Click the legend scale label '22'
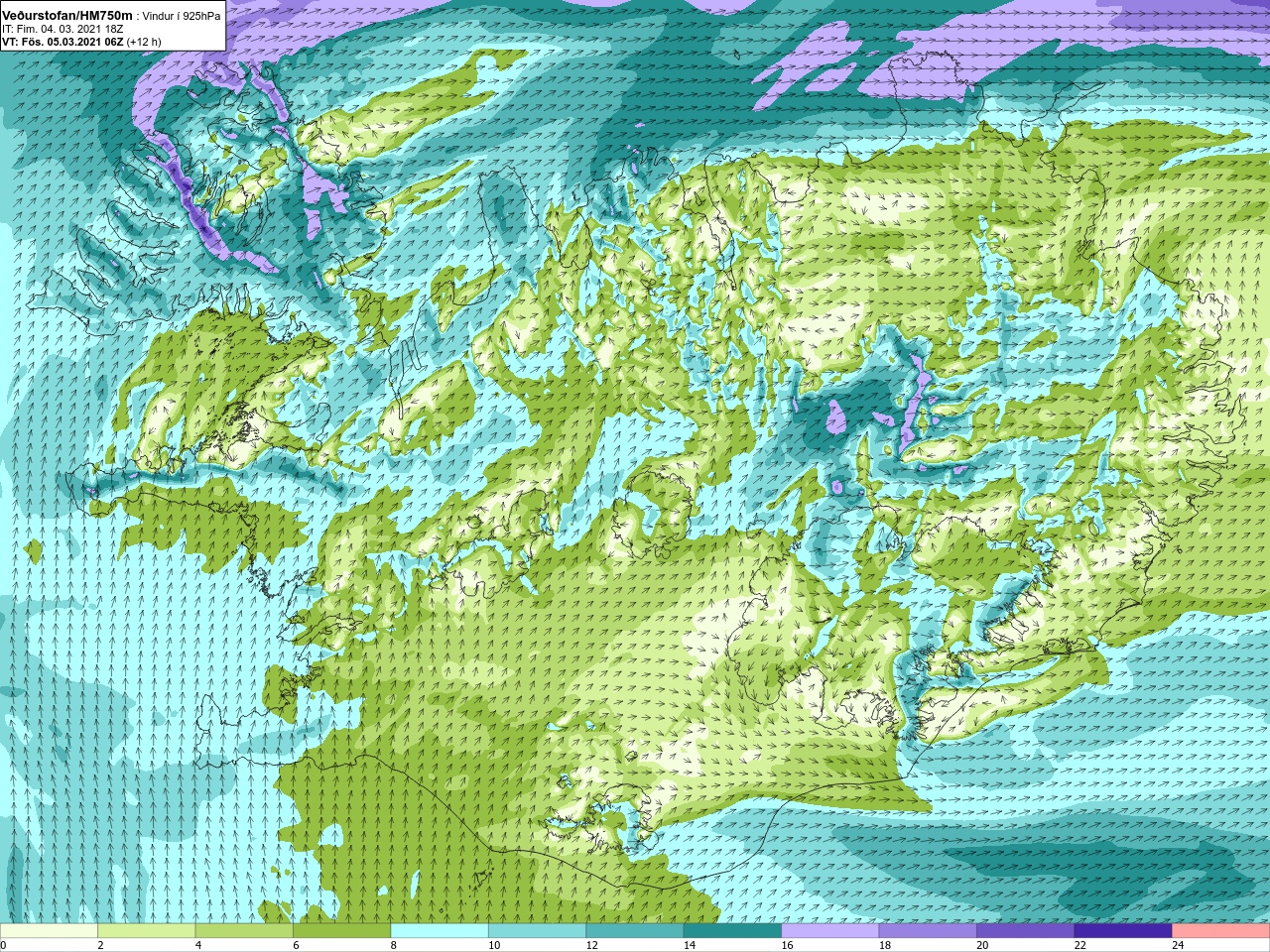Screen dimensions: 1270x952 click(x=1080, y=945)
